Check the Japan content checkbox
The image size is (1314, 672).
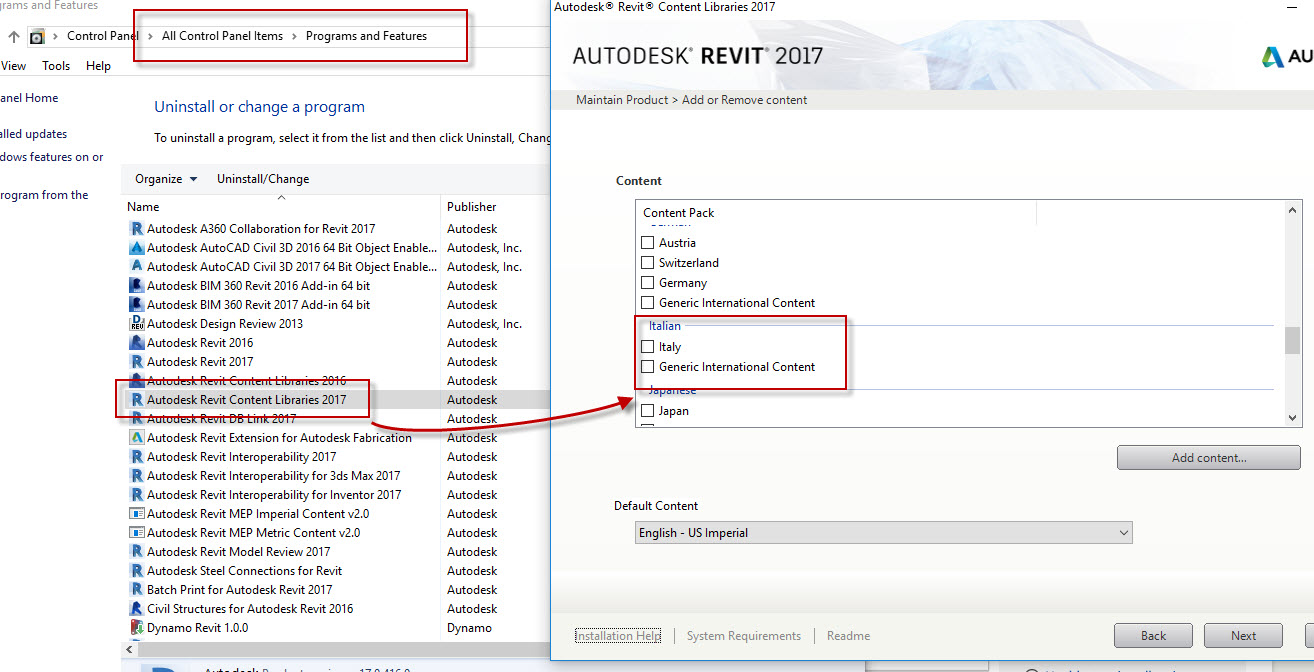click(647, 410)
